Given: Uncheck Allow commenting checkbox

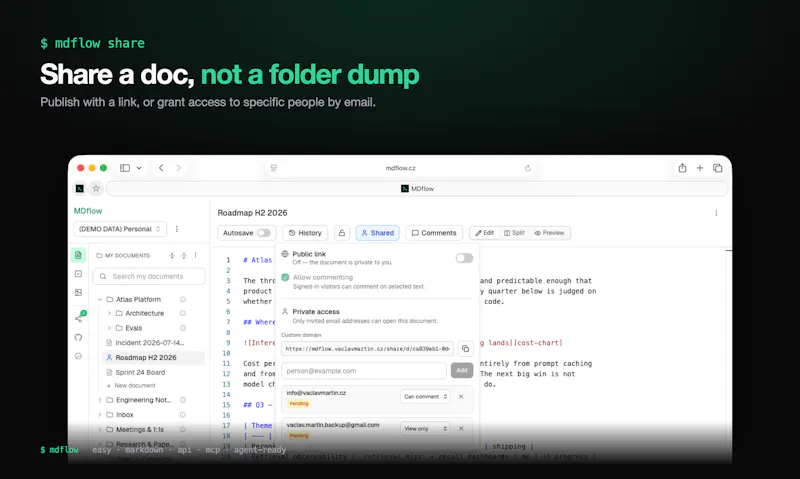Looking at the screenshot, I should click(285, 278).
